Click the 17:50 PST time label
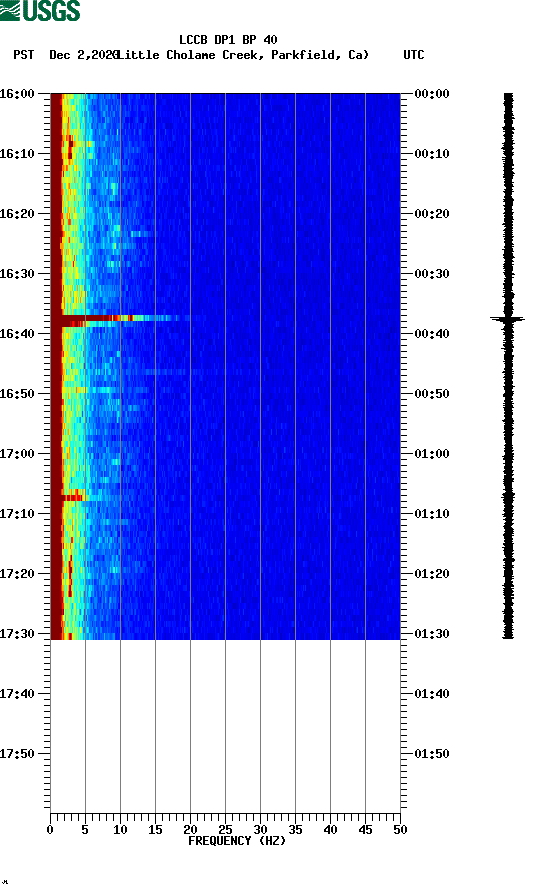This screenshot has height=893, width=552. pyautogui.click(x=17, y=754)
